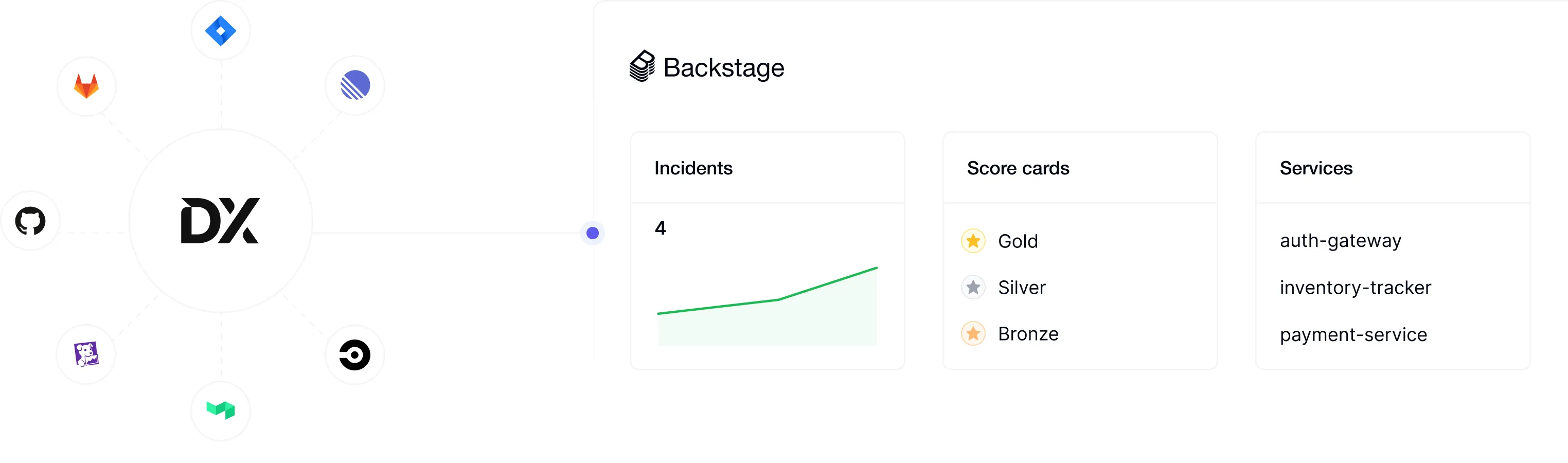Select the GitLab fox icon
Screen dimensions: 1568x463
[x=86, y=86]
